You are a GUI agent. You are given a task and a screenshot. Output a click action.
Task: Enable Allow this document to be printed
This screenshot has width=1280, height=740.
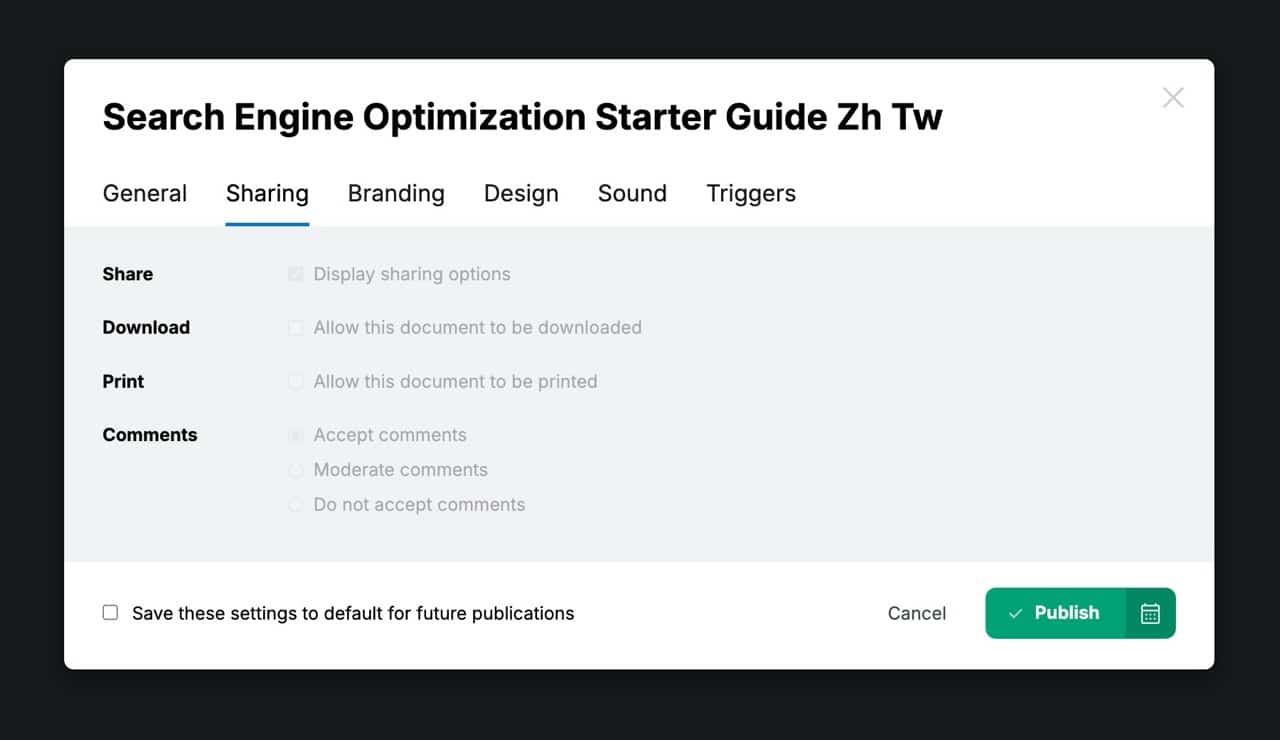tap(295, 381)
